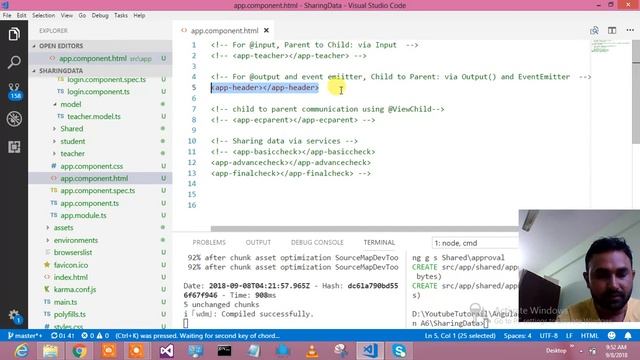
Task: Click the Split Editor icon
Action: coord(612,30)
